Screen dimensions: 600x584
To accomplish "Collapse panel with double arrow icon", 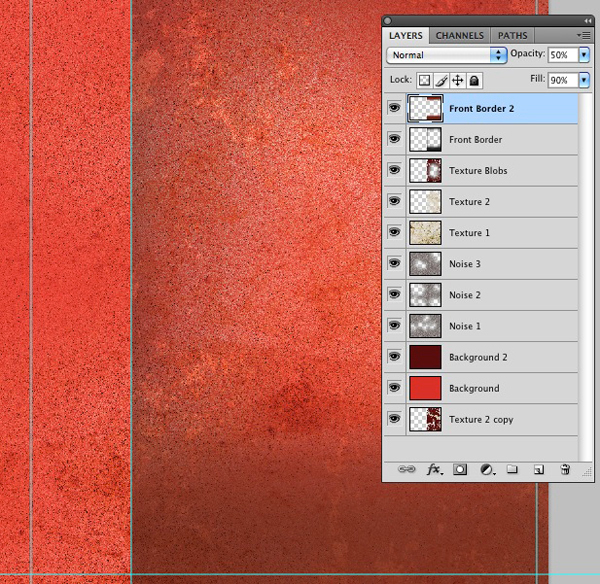I will pyautogui.click(x=587, y=21).
